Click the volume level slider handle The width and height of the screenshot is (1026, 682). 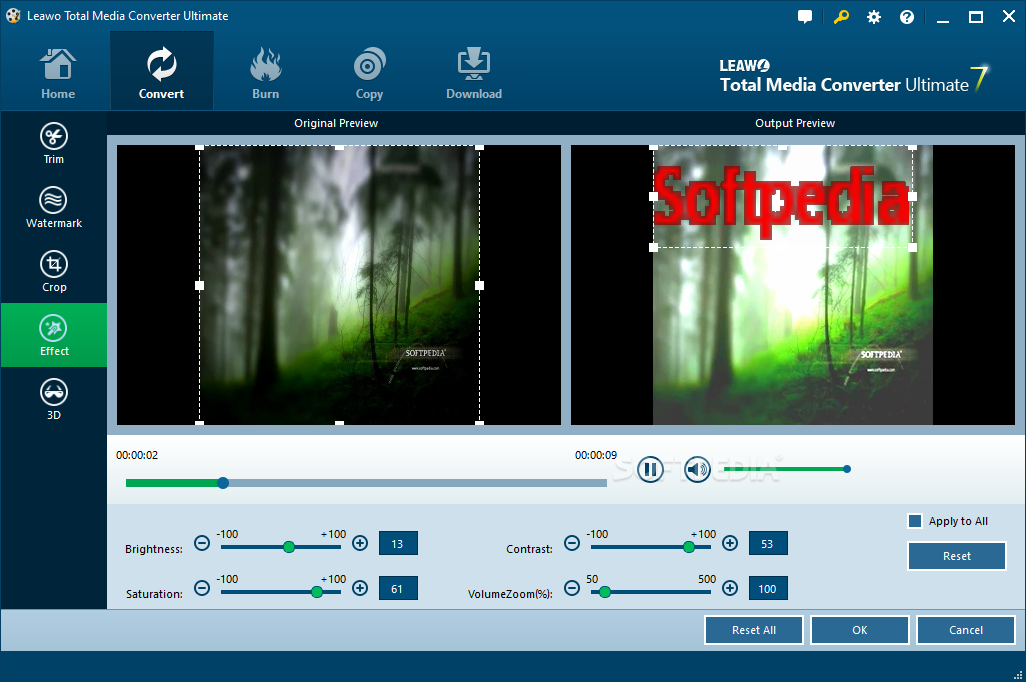pyautogui.click(x=847, y=469)
